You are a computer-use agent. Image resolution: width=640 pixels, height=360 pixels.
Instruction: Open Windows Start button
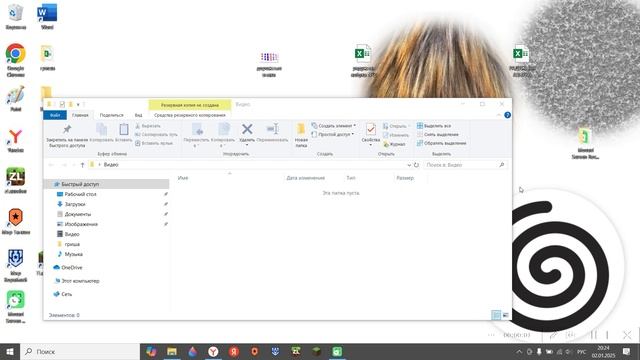pos(10,351)
